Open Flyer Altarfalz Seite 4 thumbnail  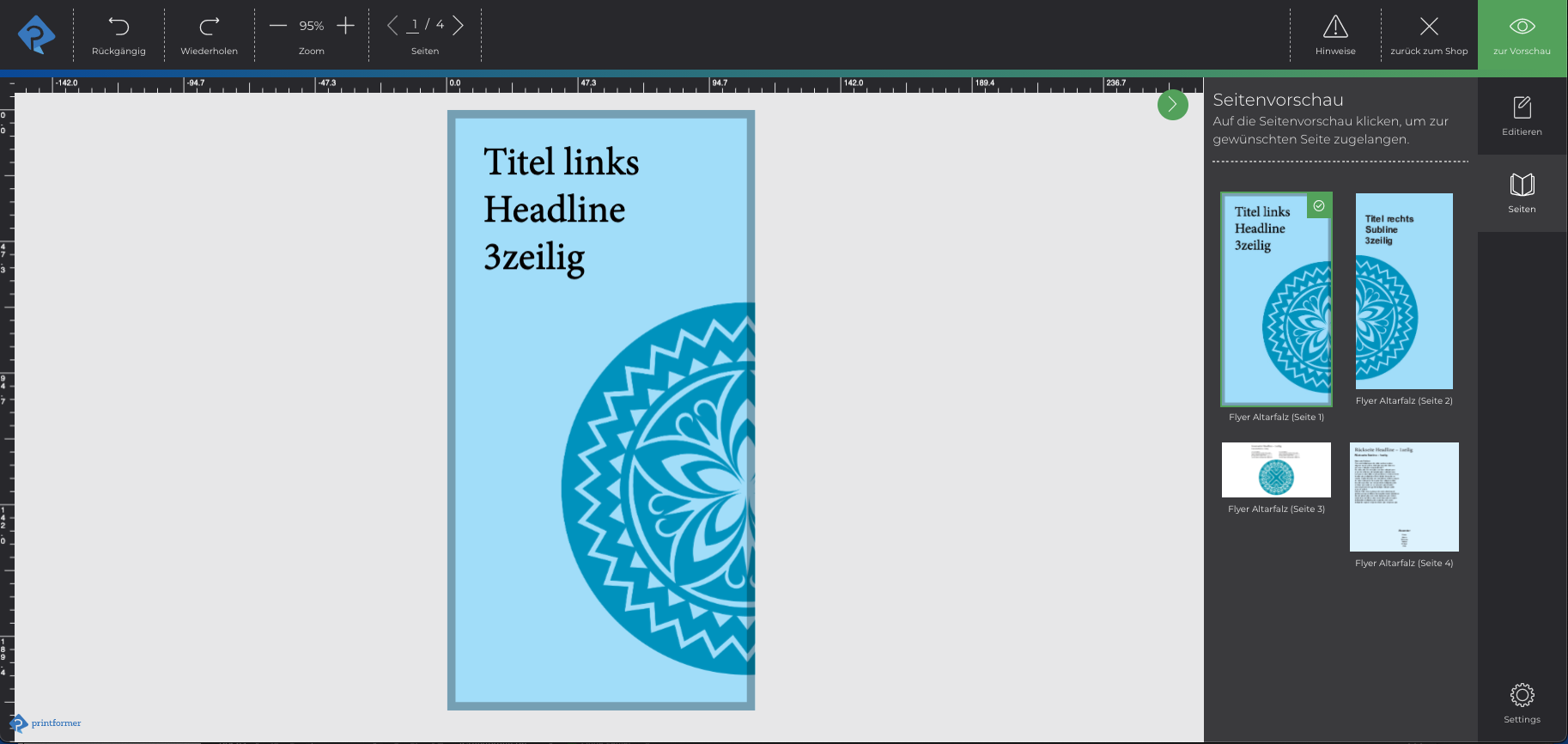[x=1404, y=497]
